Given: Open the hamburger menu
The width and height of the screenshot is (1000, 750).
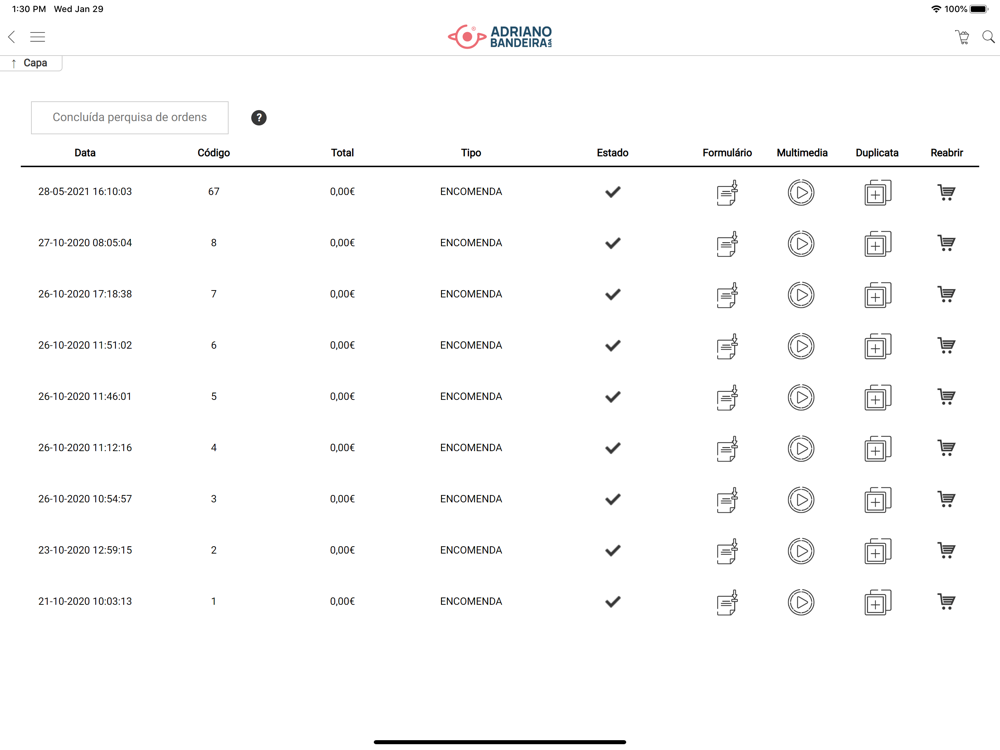Looking at the screenshot, I should pos(38,37).
